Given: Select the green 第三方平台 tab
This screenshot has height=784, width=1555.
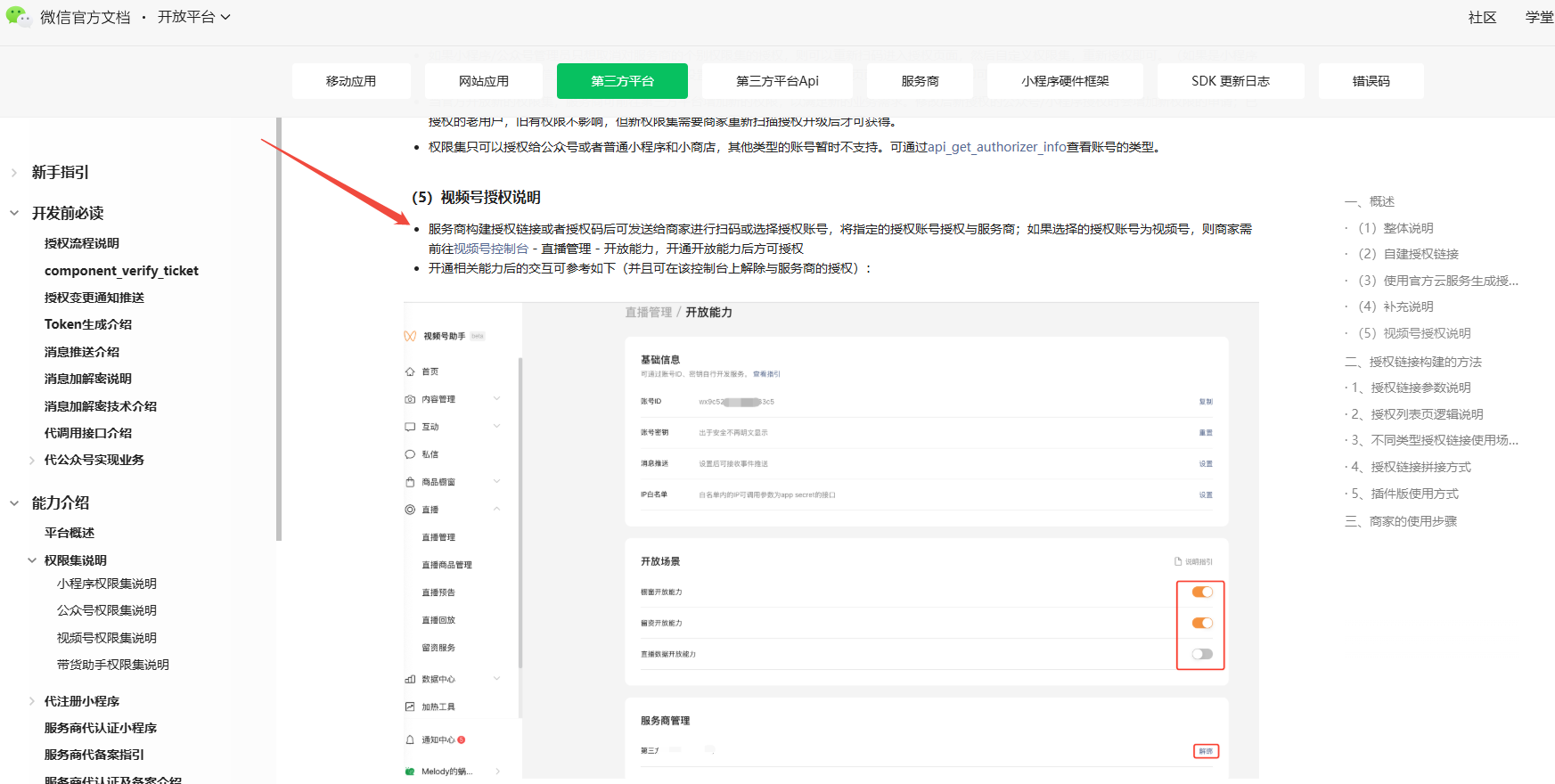Looking at the screenshot, I should pyautogui.click(x=622, y=81).
